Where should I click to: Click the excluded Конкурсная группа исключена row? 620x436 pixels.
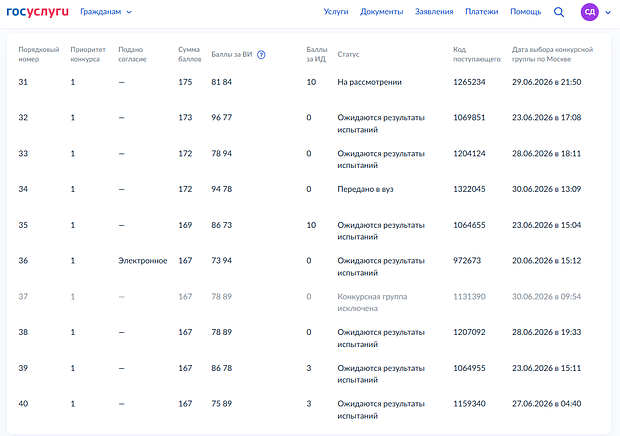click(x=308, y=302)
